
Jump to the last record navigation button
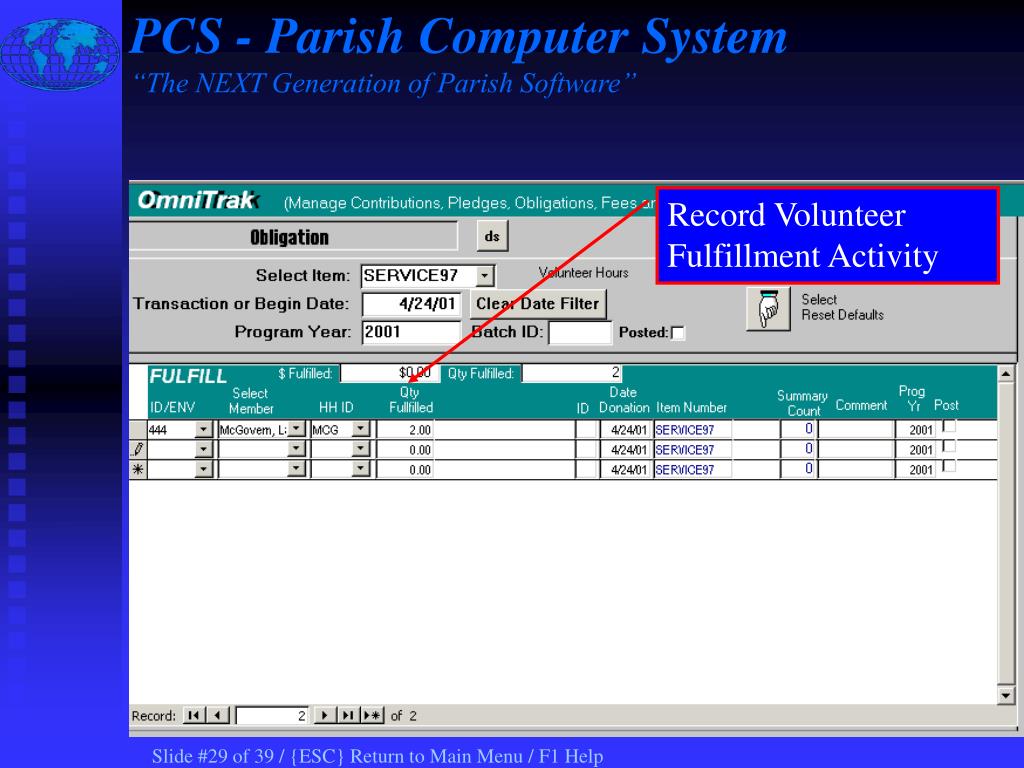pos(348,715)
